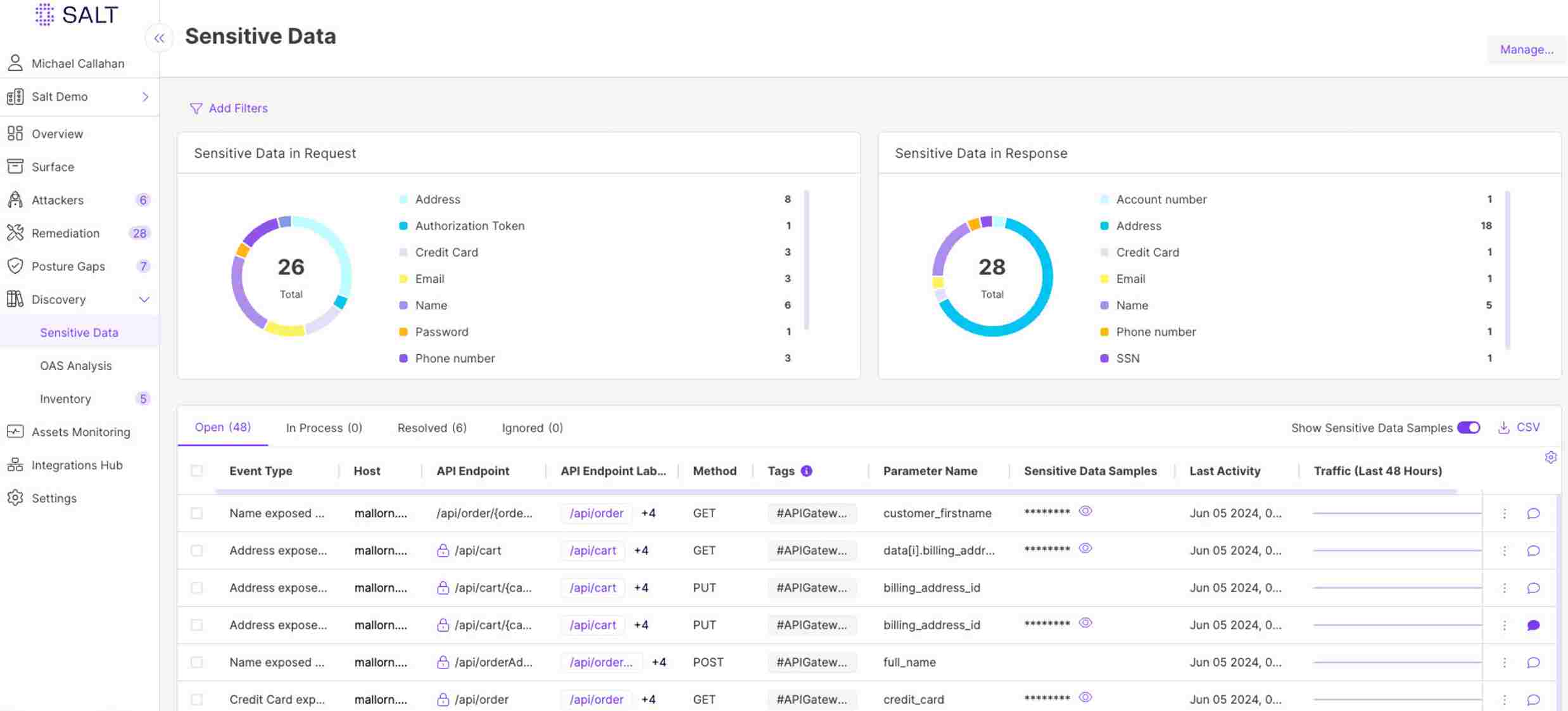Expand the Salt Demo menu
This screenshot has height=711, width=1568.
click(x=144, y=97)
